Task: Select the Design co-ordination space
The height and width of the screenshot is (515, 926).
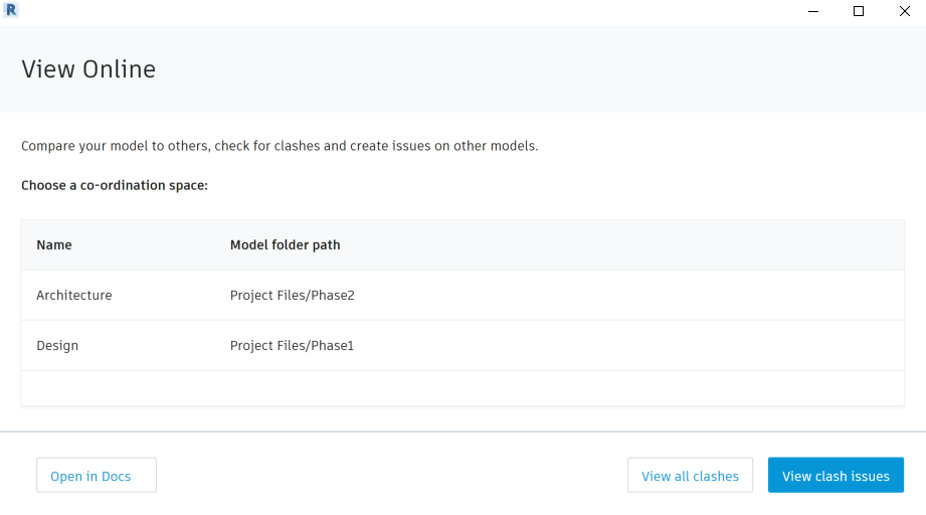Action: coord(57,345)
